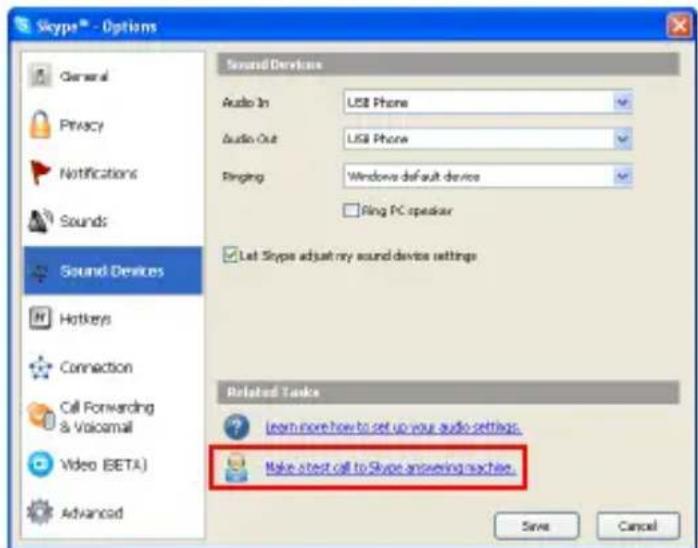Viewport: 698px width, 548px height.
Task: Click Make a test call to Skype answering machine
Action: (x=390, y=467)
